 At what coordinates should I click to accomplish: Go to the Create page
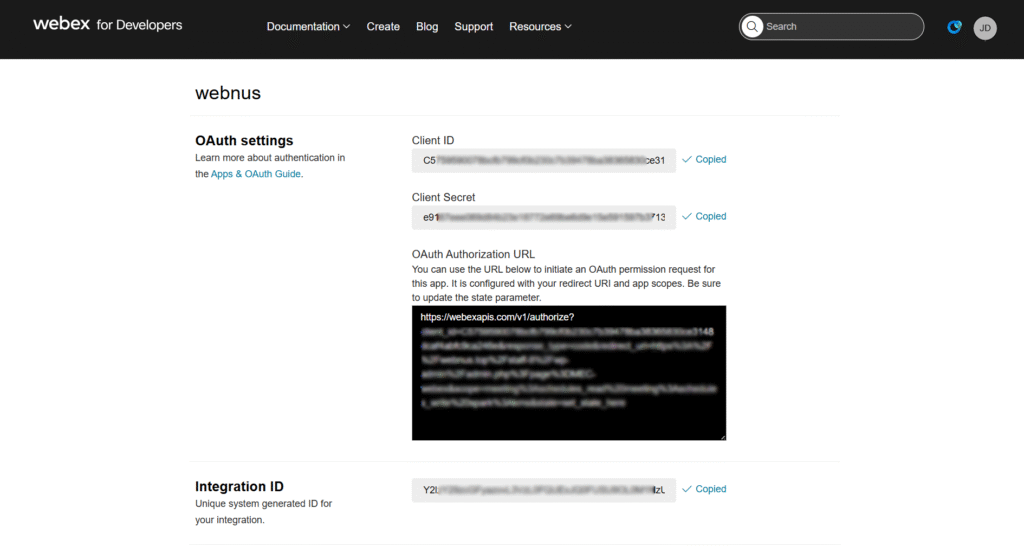(x=383, y=27)
